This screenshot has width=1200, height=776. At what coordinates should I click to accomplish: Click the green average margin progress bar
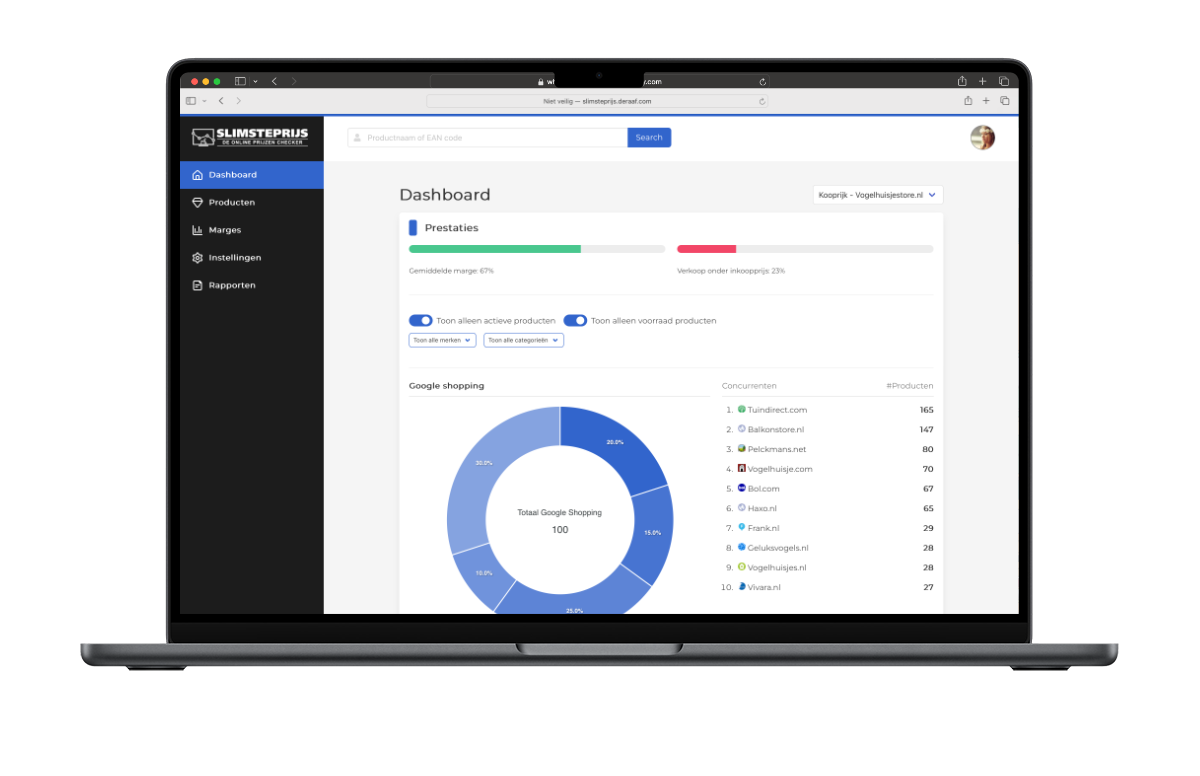click(495, 249)
